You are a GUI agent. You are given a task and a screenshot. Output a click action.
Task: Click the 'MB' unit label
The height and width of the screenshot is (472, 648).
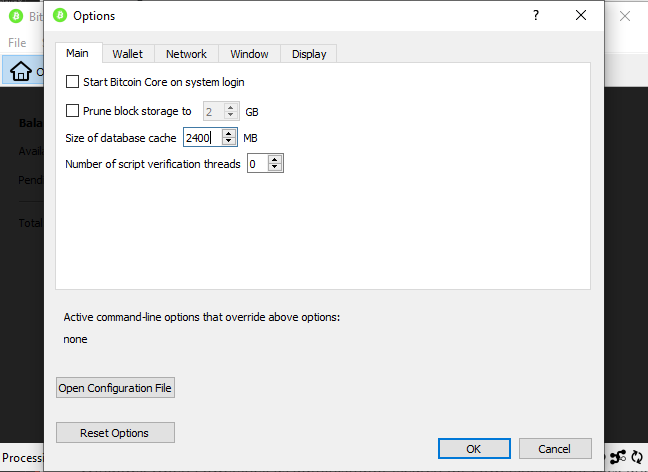pyautogui.click(x=250, y=138)
